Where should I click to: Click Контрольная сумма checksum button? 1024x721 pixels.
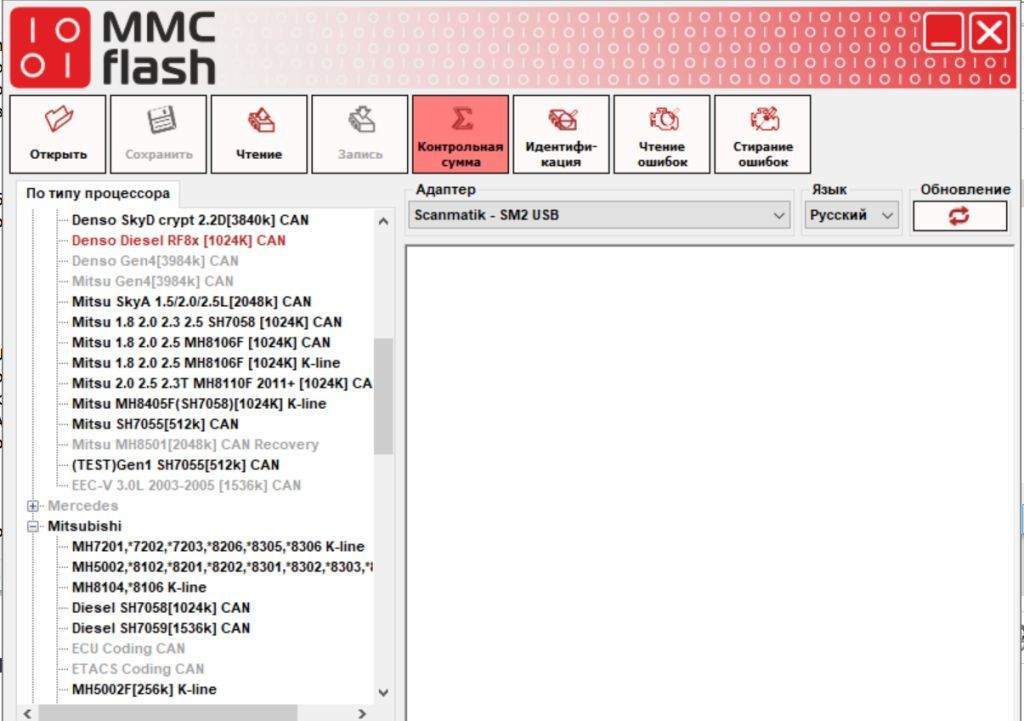[x=460, y=135]
